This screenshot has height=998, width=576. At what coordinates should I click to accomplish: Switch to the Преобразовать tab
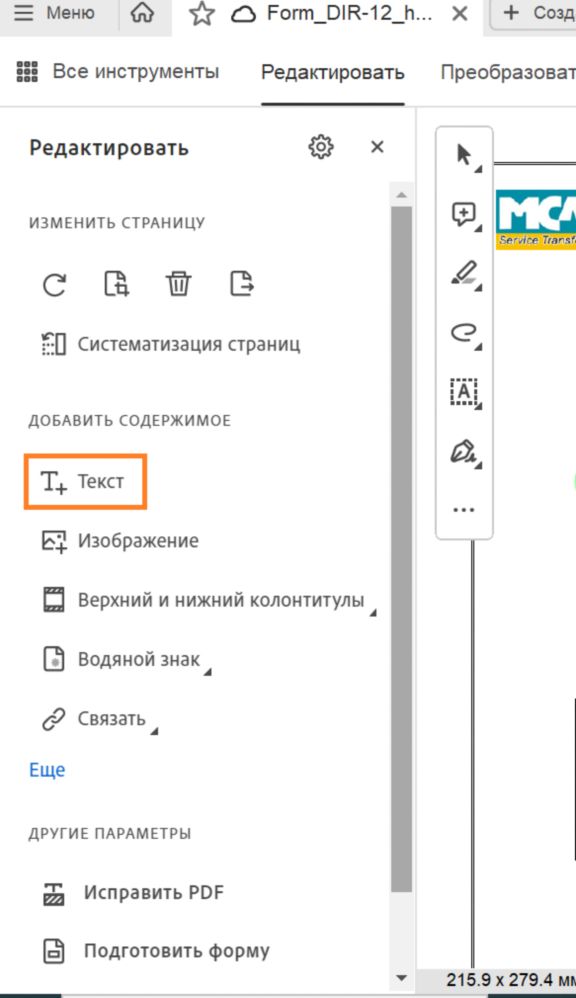[x=508, y=72]
